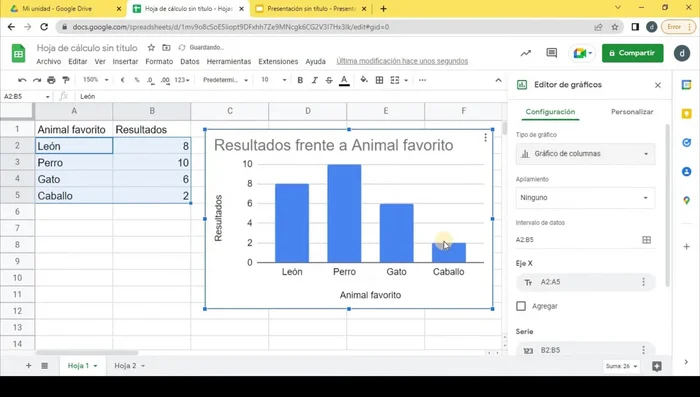Open the Google Sheets home icon

pos(18,54)
